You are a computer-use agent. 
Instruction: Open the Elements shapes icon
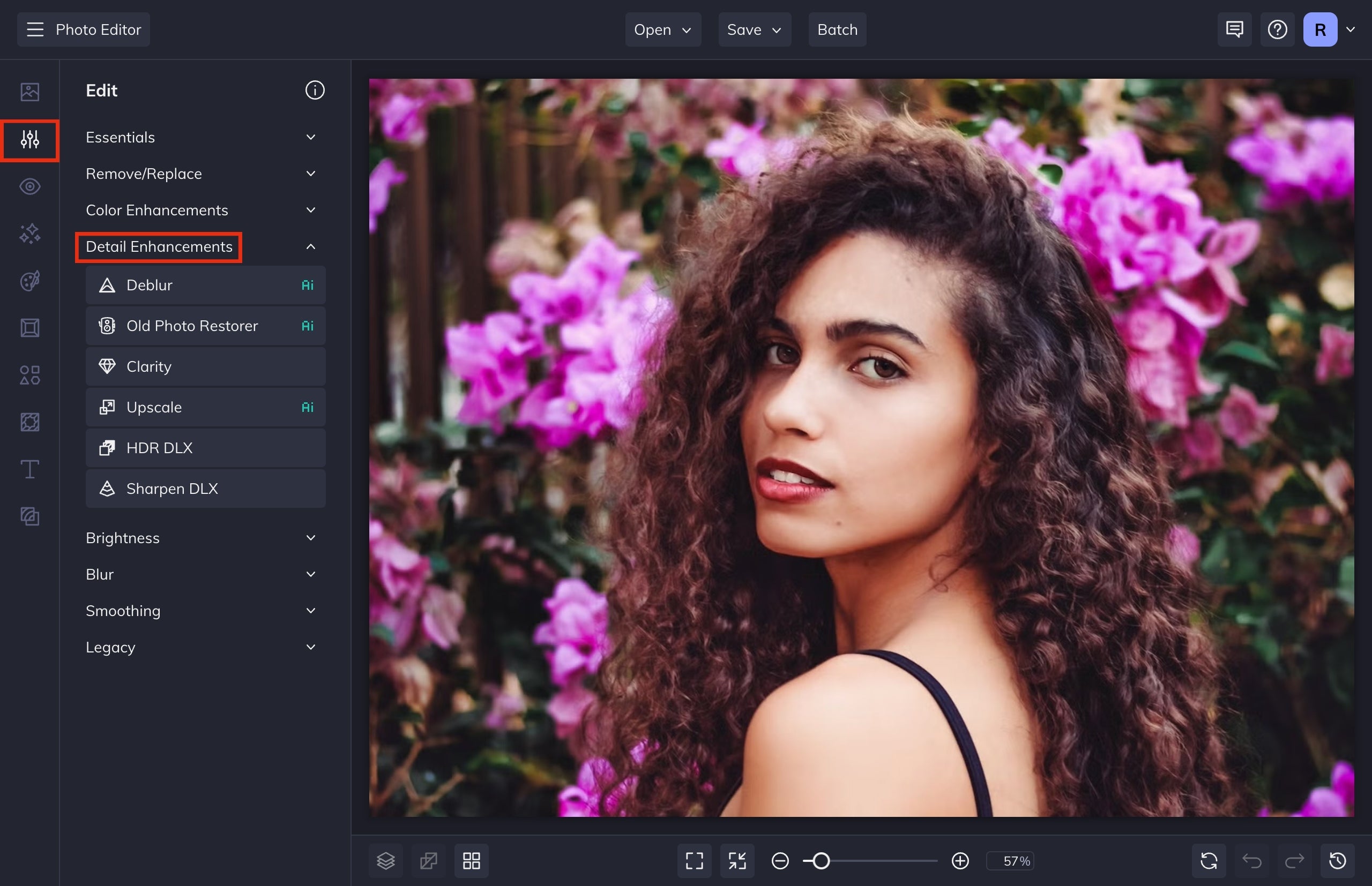pyautogui.click(x=29, y=374)
